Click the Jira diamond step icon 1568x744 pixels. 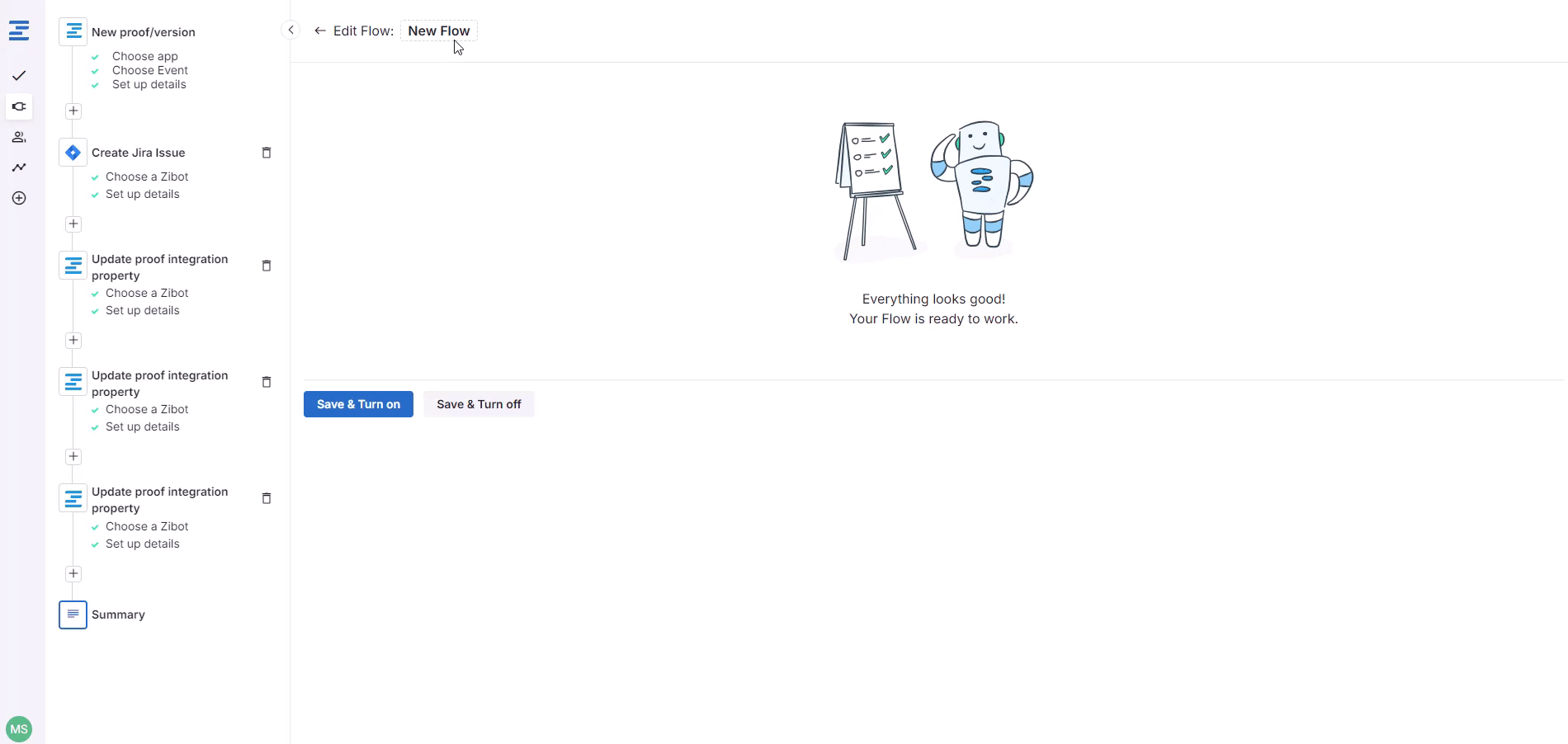pyautogui.click(x=73, y=153)
